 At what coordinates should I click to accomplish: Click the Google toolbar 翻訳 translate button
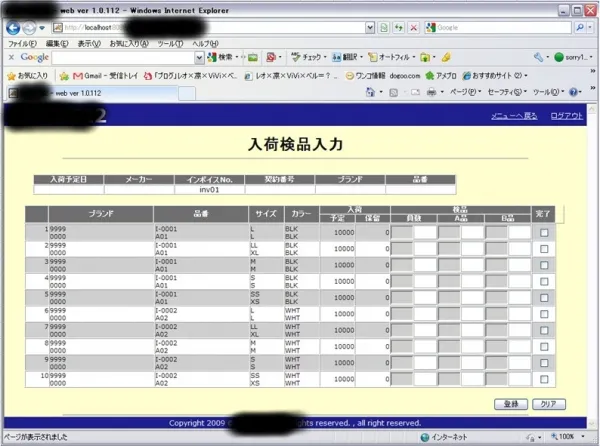coord(346,57)
